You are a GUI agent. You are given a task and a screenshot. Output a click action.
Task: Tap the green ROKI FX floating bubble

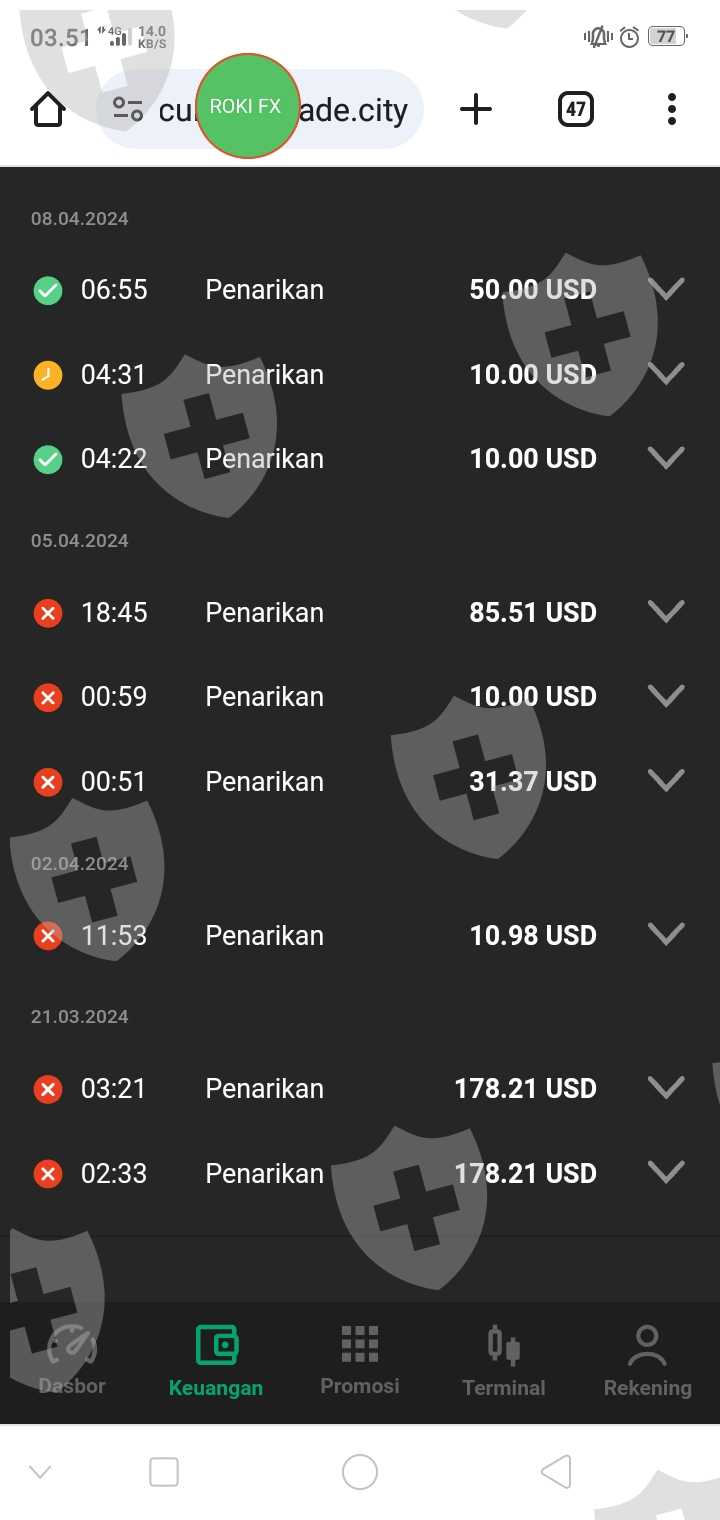[x=246, y=106]
